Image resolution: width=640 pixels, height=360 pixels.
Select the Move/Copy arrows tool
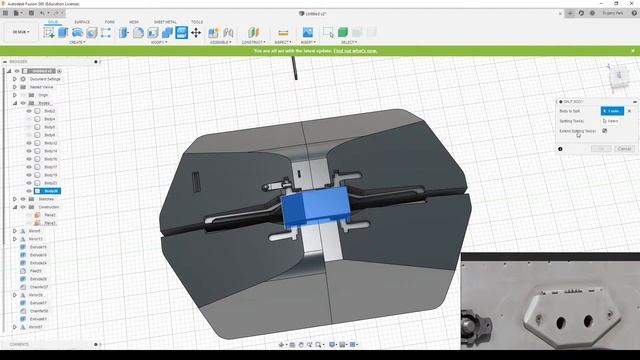click(196, 33)
